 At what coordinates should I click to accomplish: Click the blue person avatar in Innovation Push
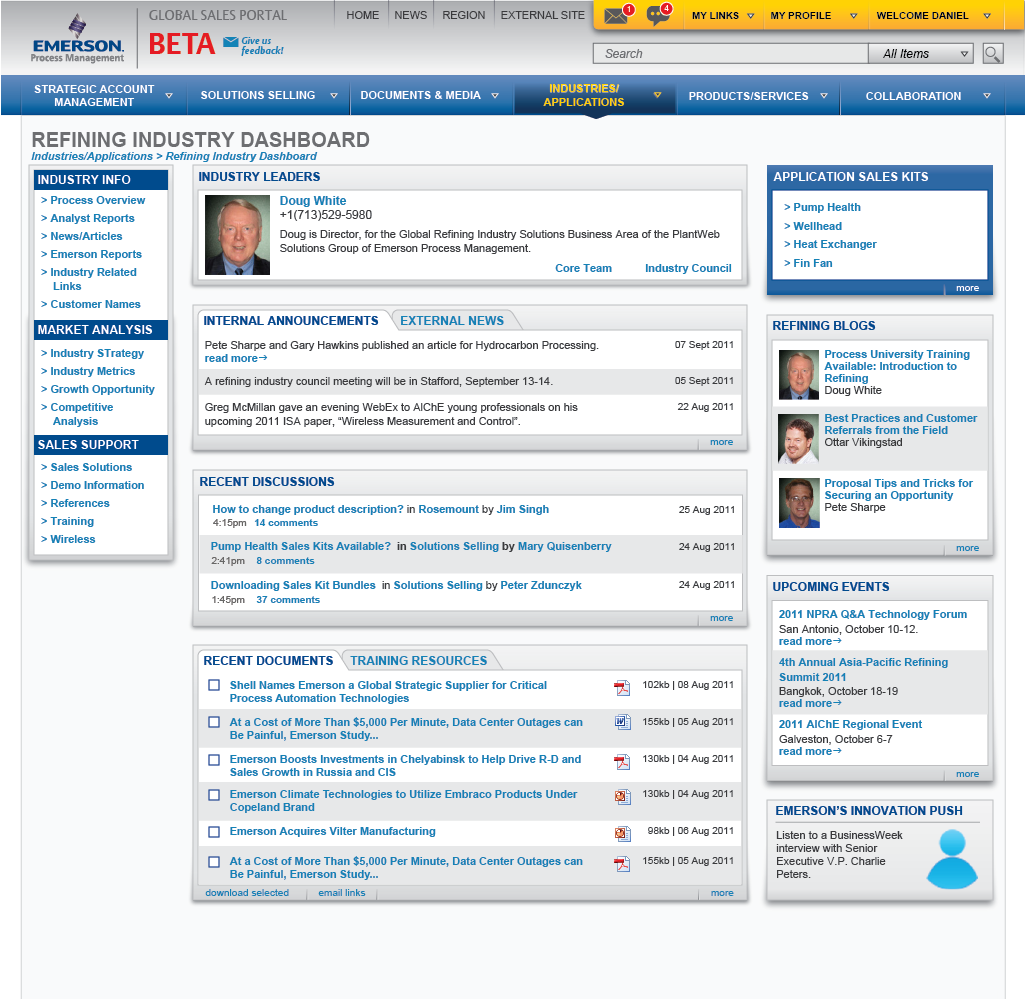952,858
